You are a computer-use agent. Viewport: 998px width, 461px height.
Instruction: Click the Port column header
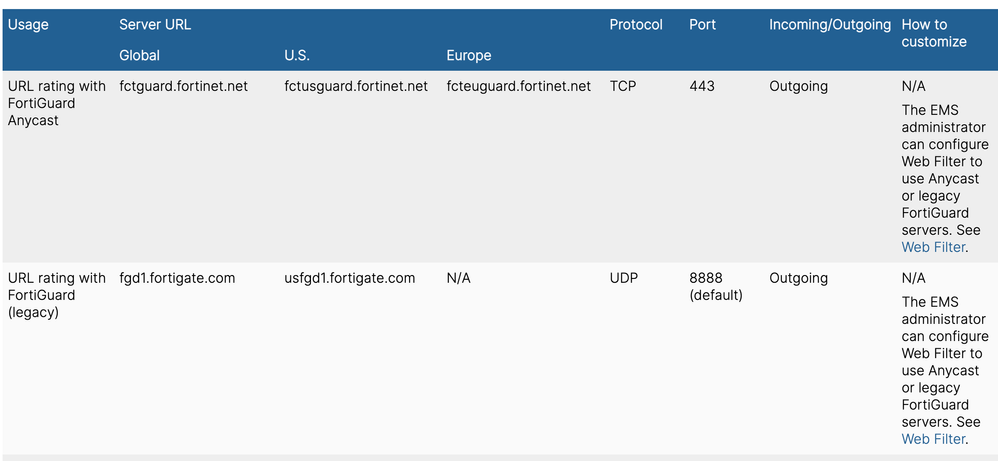click(x=703, y=25)
